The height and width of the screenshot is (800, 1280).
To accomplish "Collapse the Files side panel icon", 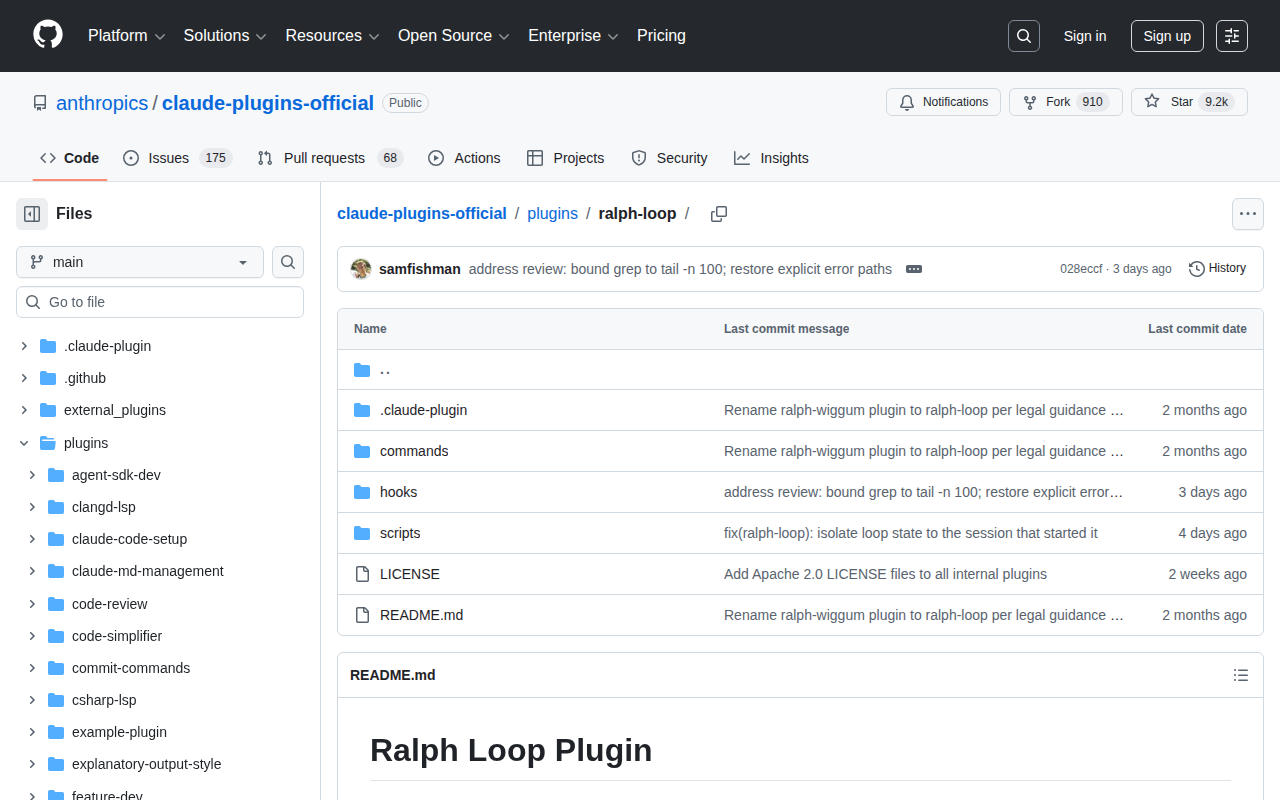I will (x=31, y=214).
